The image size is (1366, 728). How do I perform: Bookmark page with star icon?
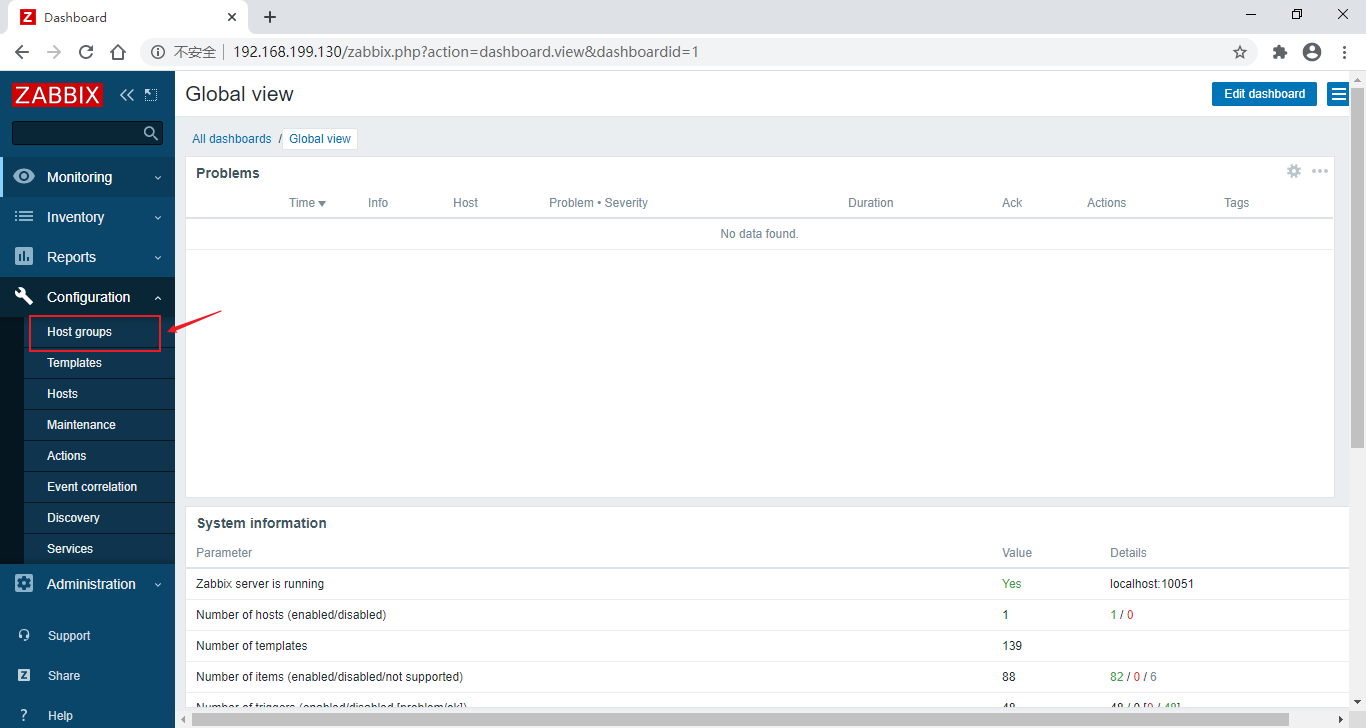click(x=1240, y=52)
